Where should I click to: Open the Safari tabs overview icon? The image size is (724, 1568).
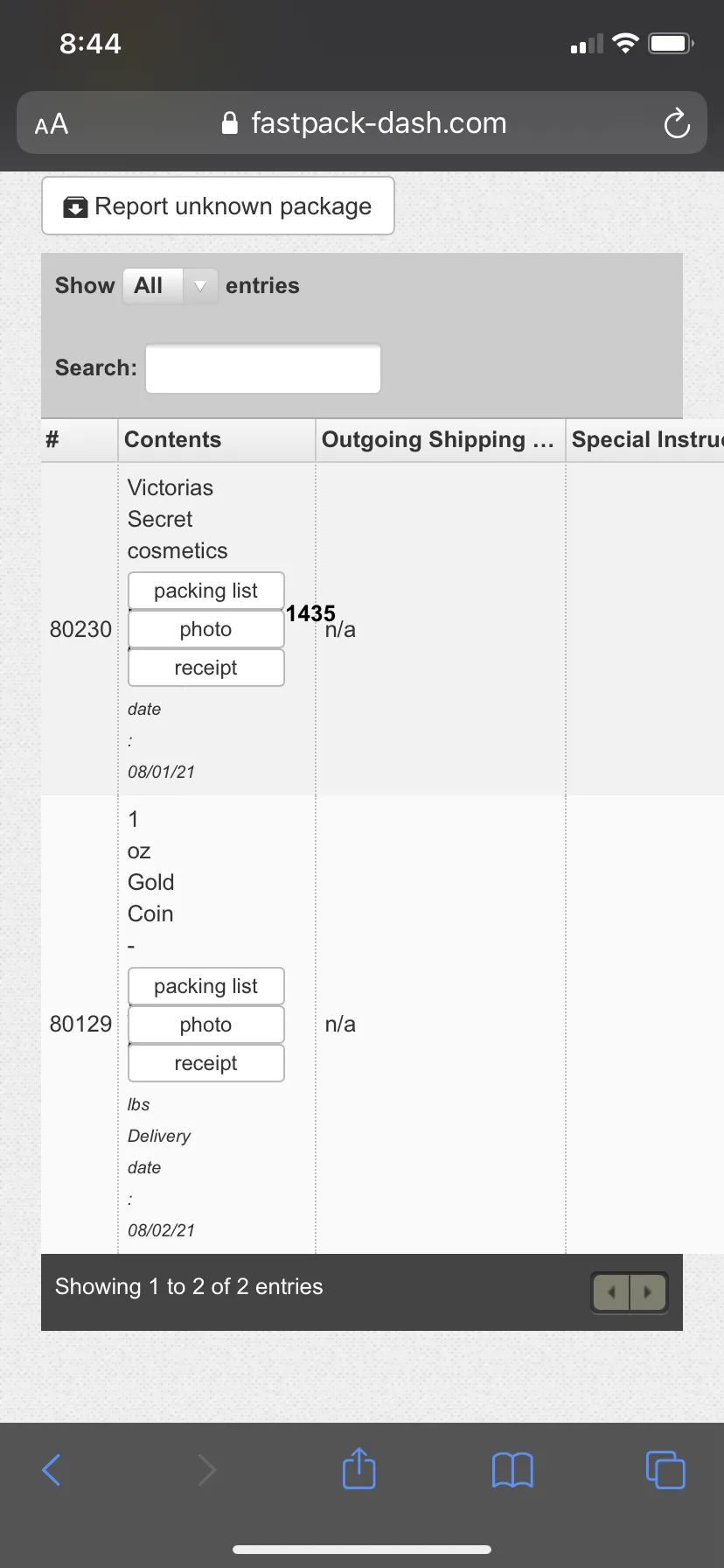tap(665, 1470)
